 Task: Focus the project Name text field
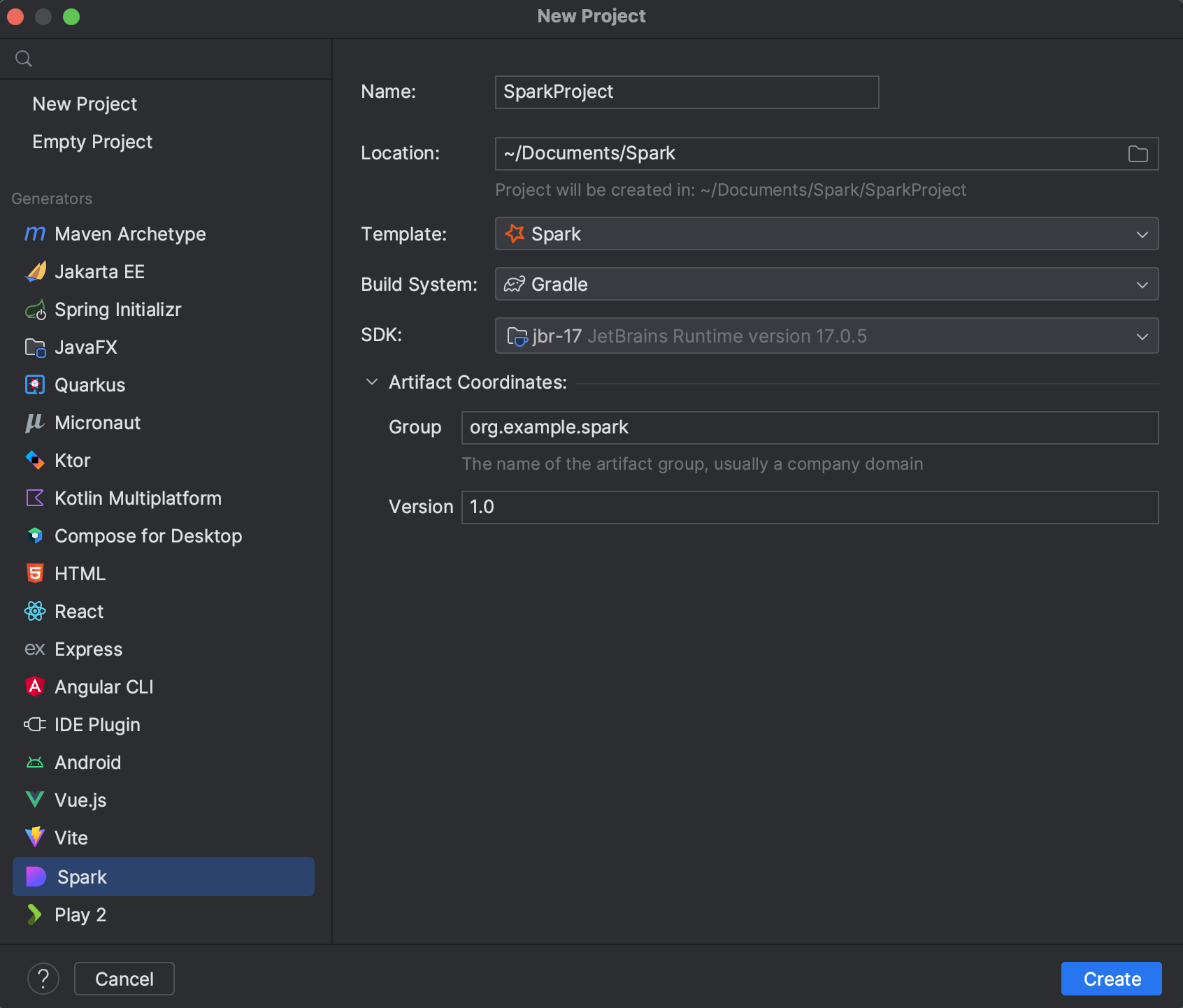click(686, 92)
